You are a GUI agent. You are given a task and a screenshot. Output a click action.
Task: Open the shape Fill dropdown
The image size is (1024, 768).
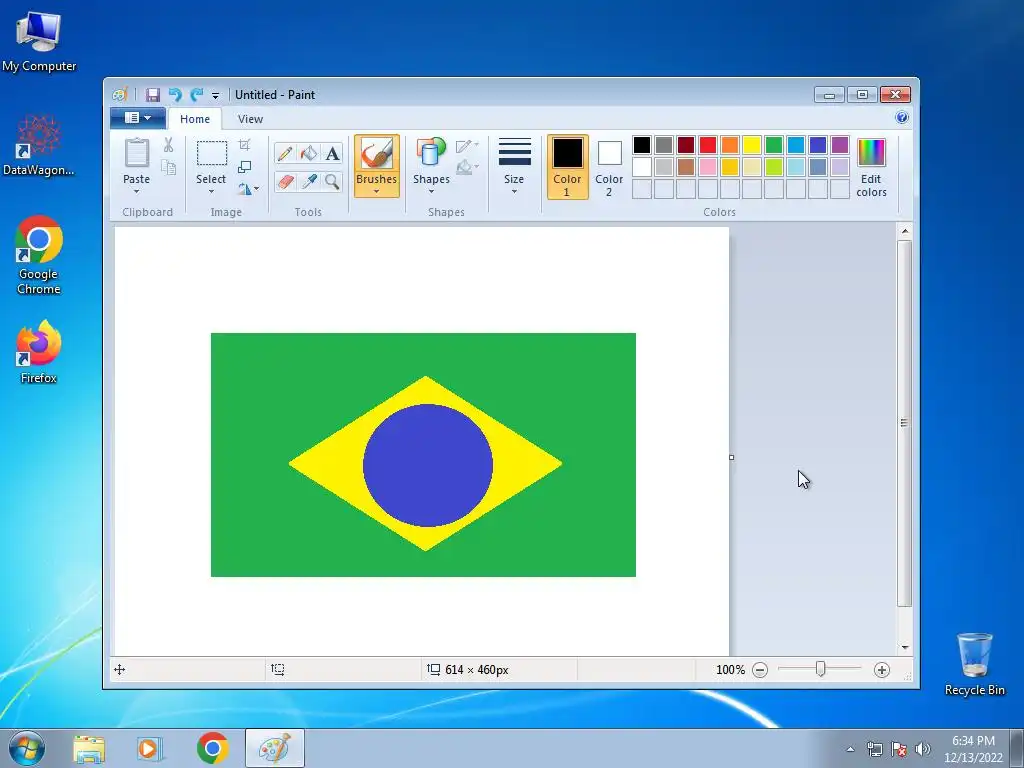coord(467,168)
